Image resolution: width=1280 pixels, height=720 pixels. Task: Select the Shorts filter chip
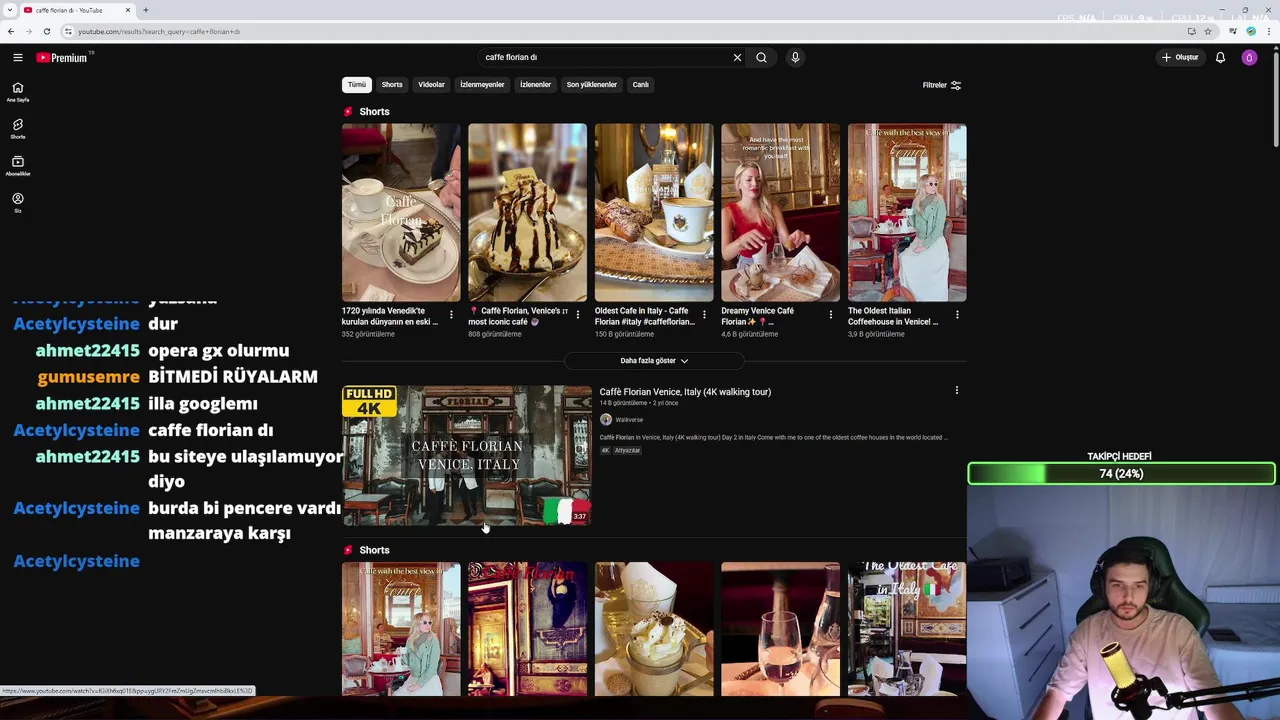[392, 85]
